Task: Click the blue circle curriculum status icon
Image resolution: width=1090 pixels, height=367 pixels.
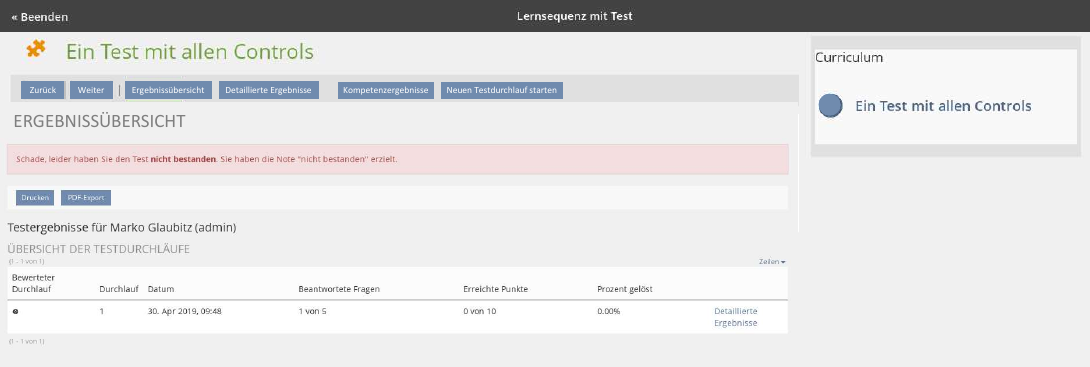Action: click(831, 106)
